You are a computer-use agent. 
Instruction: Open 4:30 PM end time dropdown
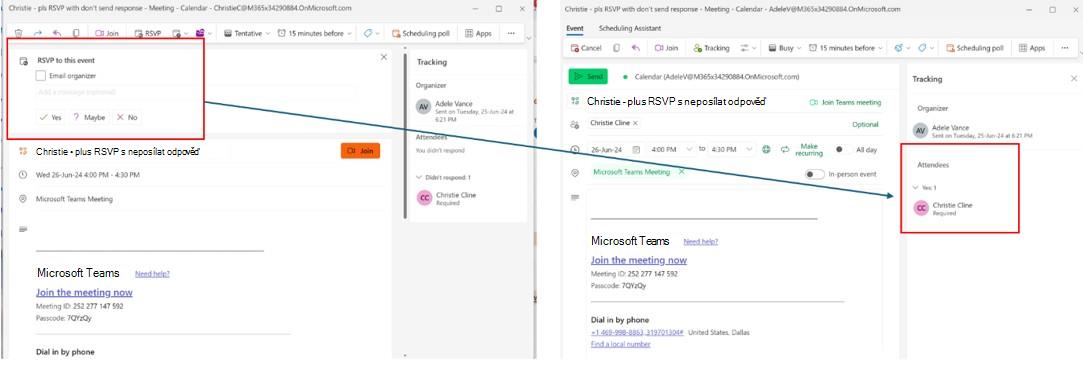[x=732, y=149]
